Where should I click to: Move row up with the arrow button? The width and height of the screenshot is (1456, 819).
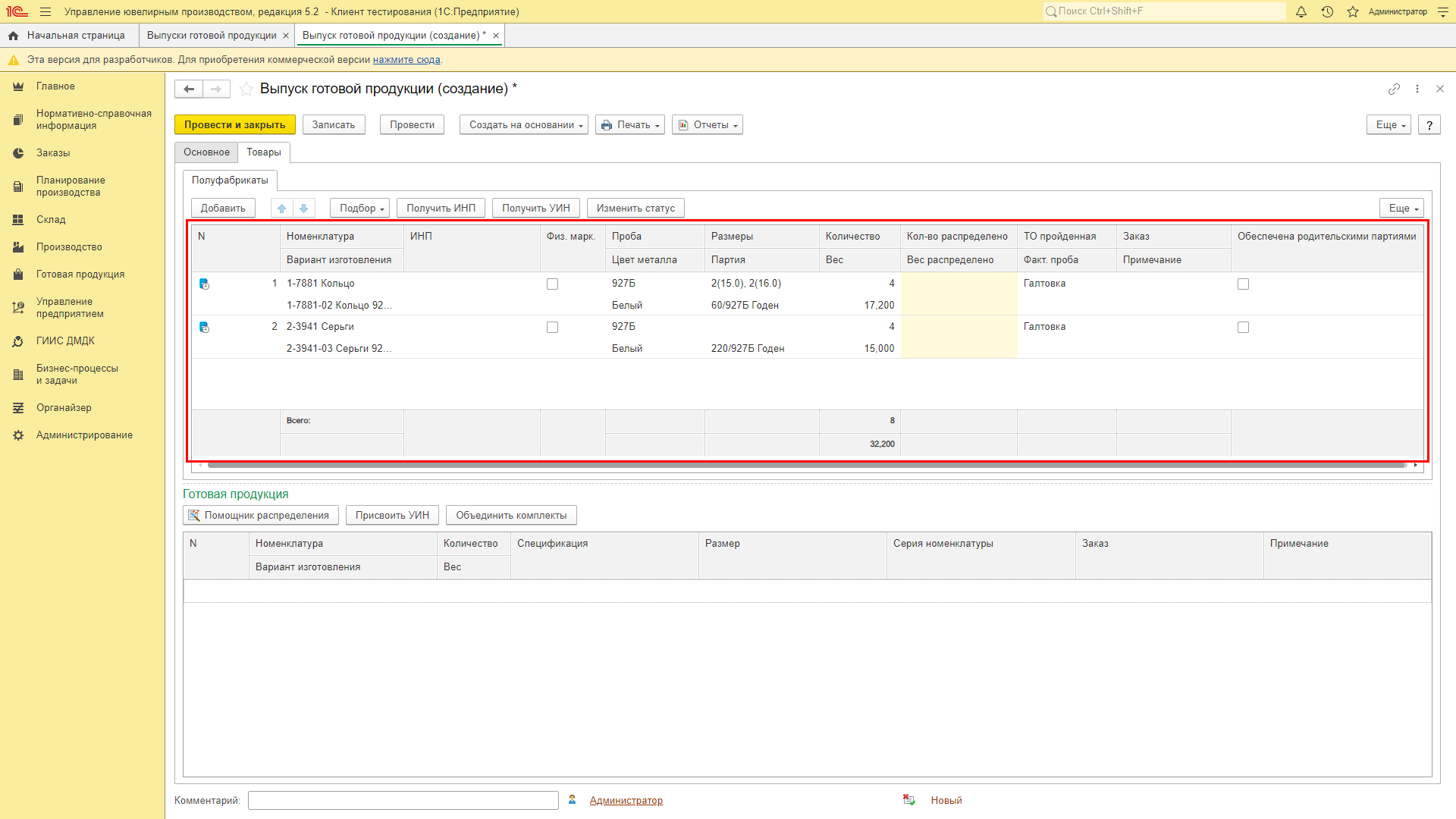(281, 208)
